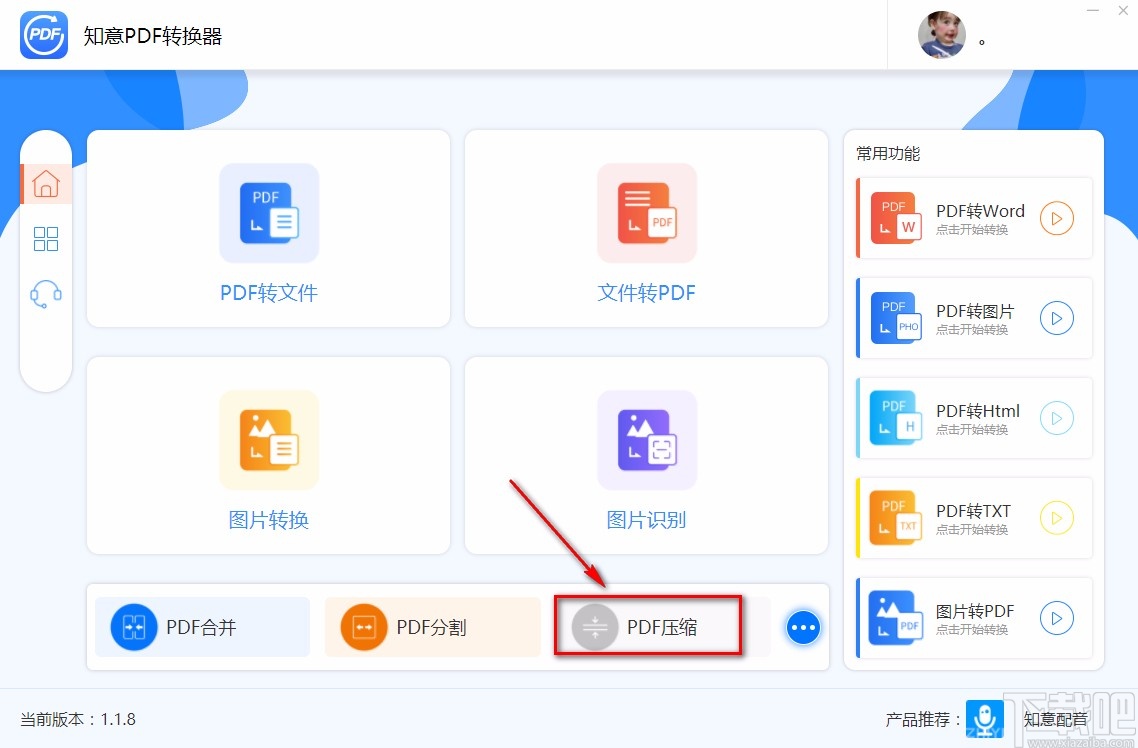The height and width of the screenshot is (748, 1138).
Task: Open the PDF合并 merge tool
Action: pyautogui.click(x=202, y=626)
